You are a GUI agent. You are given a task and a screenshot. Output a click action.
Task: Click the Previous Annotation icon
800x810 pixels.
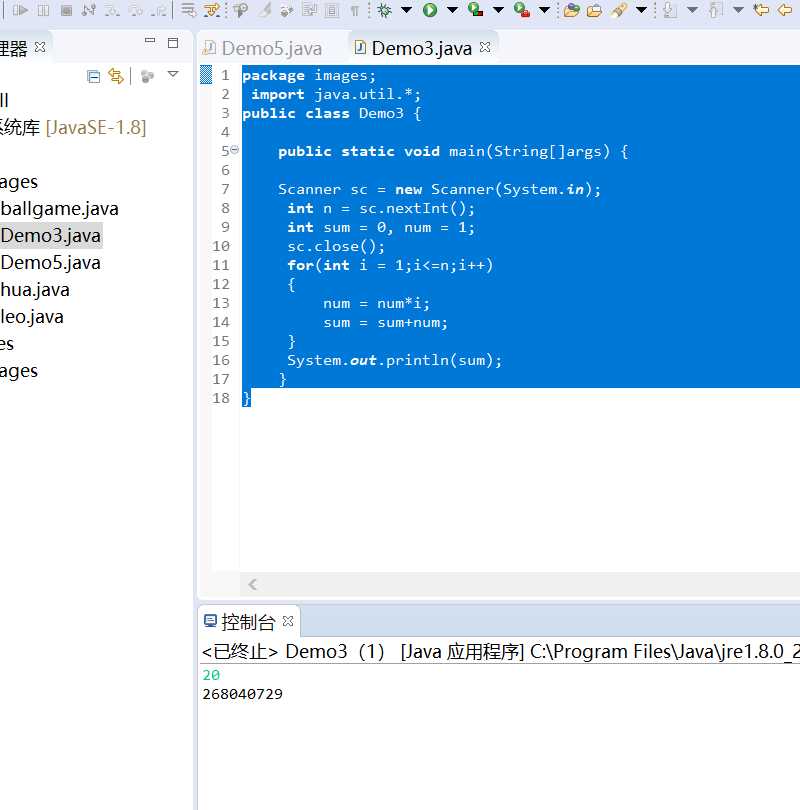[716, 10]
